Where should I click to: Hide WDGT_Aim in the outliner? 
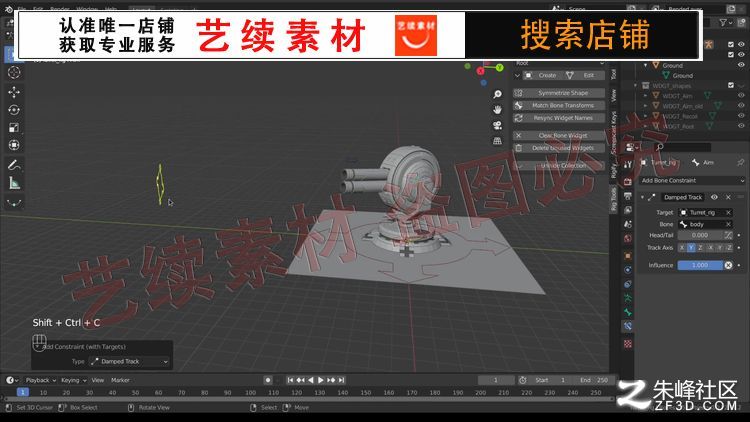(741, 96)
